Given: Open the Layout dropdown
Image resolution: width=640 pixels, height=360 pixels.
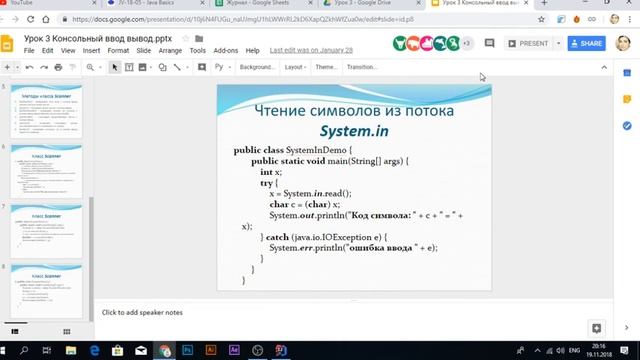Looking at the screenshot, I should click(x=295, y=67).
